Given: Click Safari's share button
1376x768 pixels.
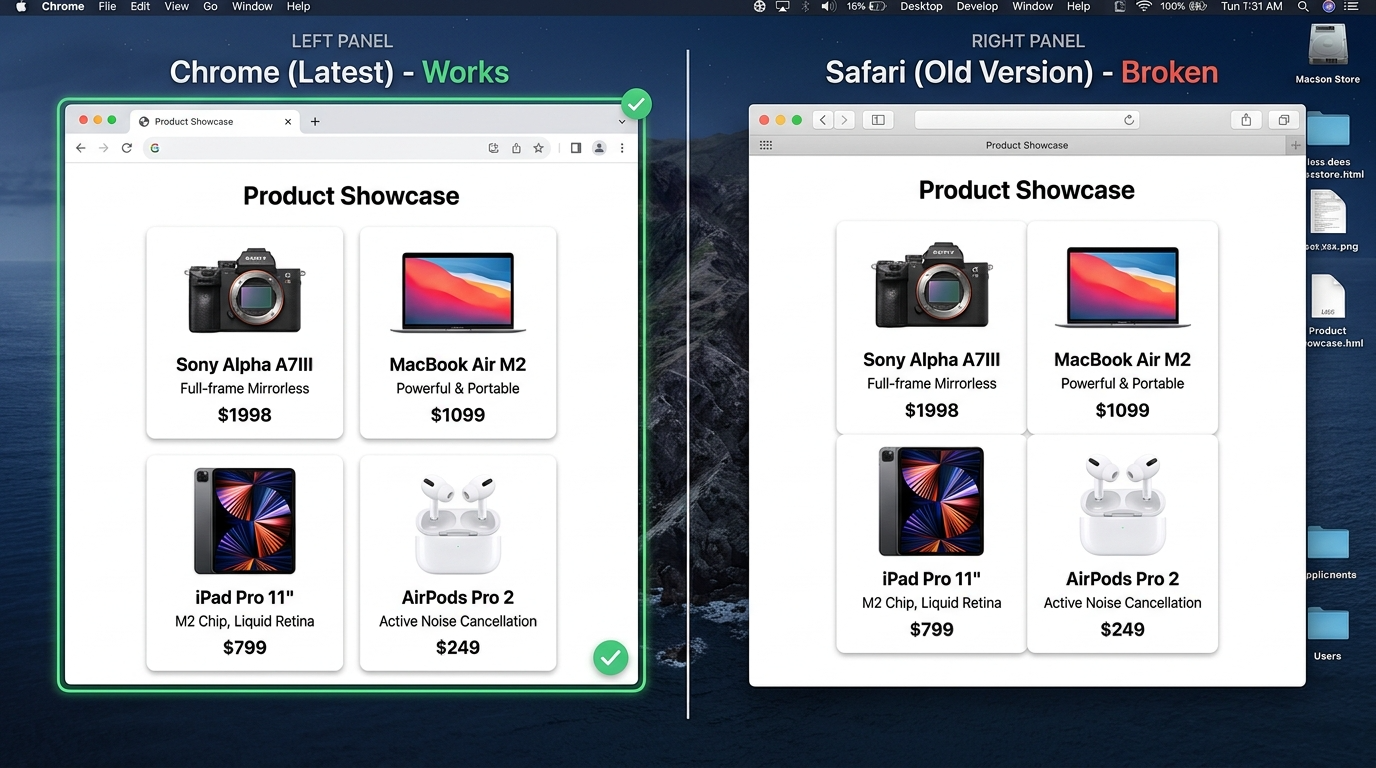Looking at the screenshot, I should coord(1246,120).
